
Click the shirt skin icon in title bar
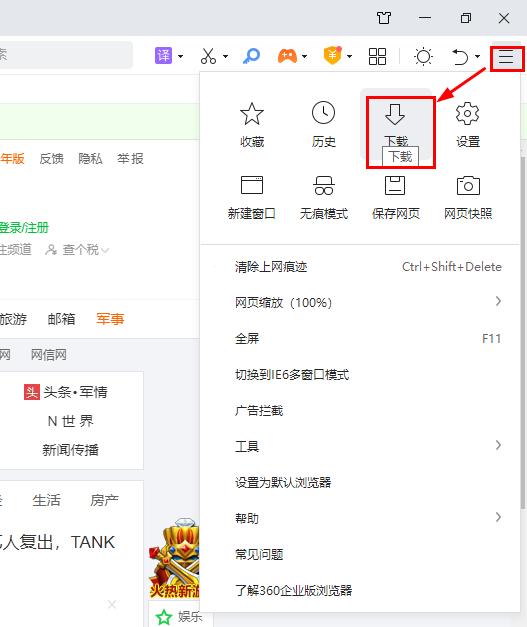384,18
